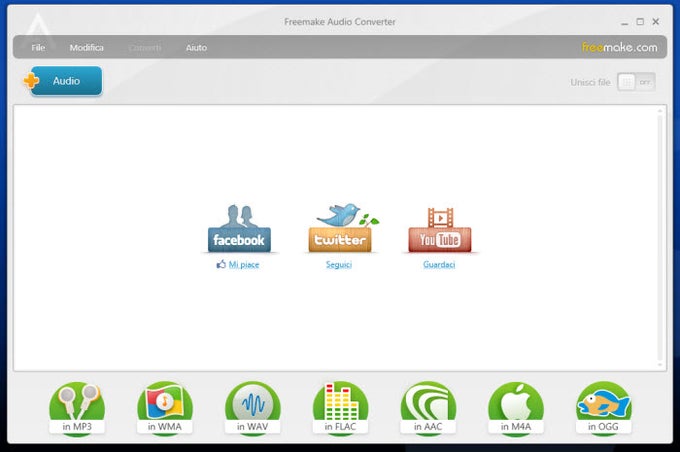Click the orange plus icon beside Audio
This screenshot has width=680, height=452.
coord(31,81)
